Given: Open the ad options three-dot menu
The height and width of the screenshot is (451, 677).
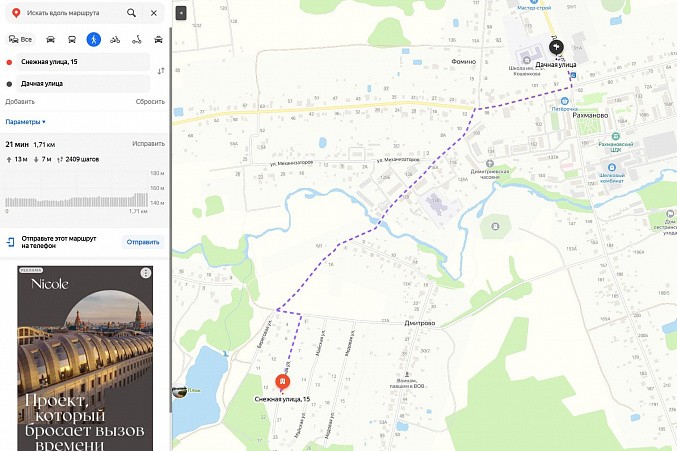Looking at the screenshot, I should point(146,273).
